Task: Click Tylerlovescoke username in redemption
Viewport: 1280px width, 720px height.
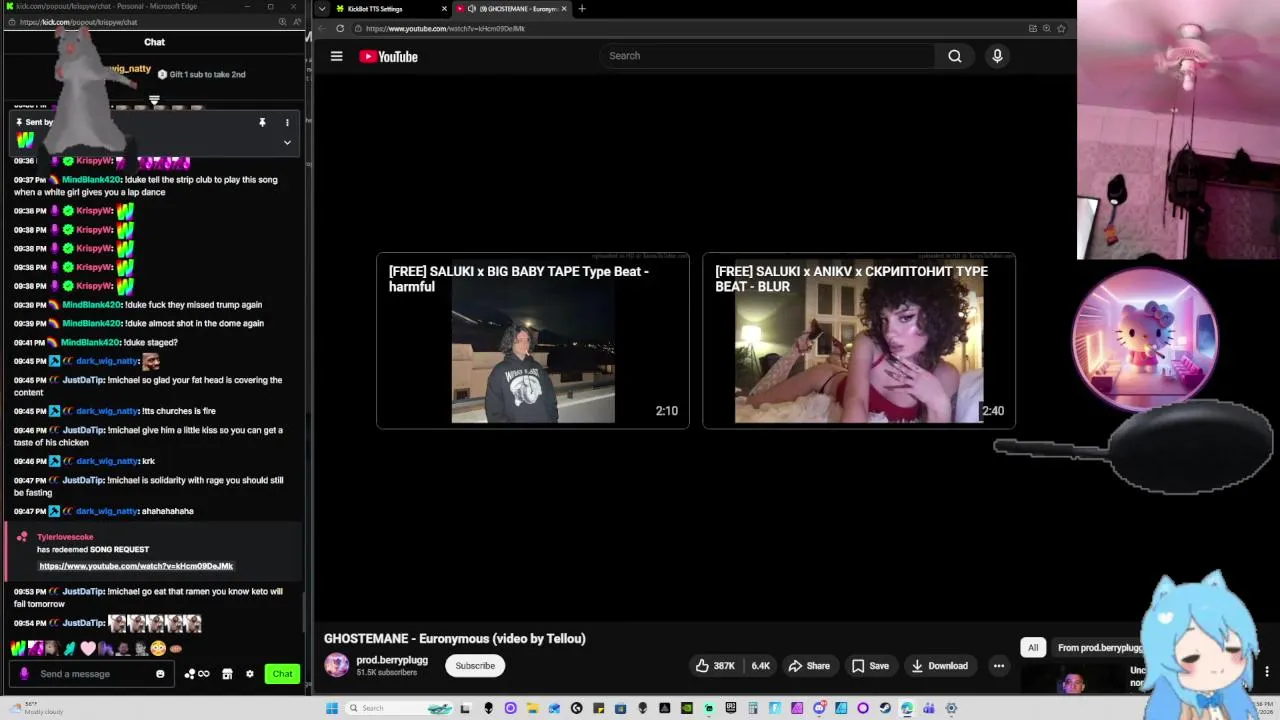Action: (x=65, y=537)
